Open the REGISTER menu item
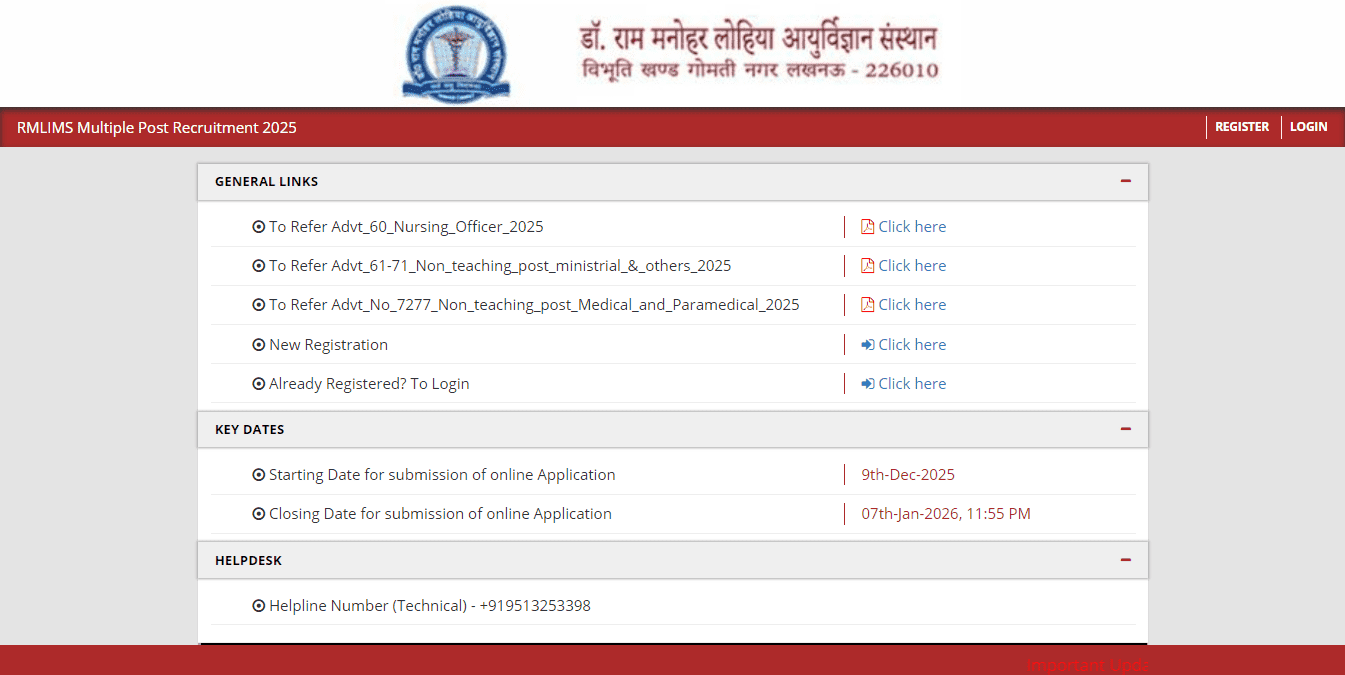The image size is (1345, 675). pyautogui.click(x=1241, y=126)
